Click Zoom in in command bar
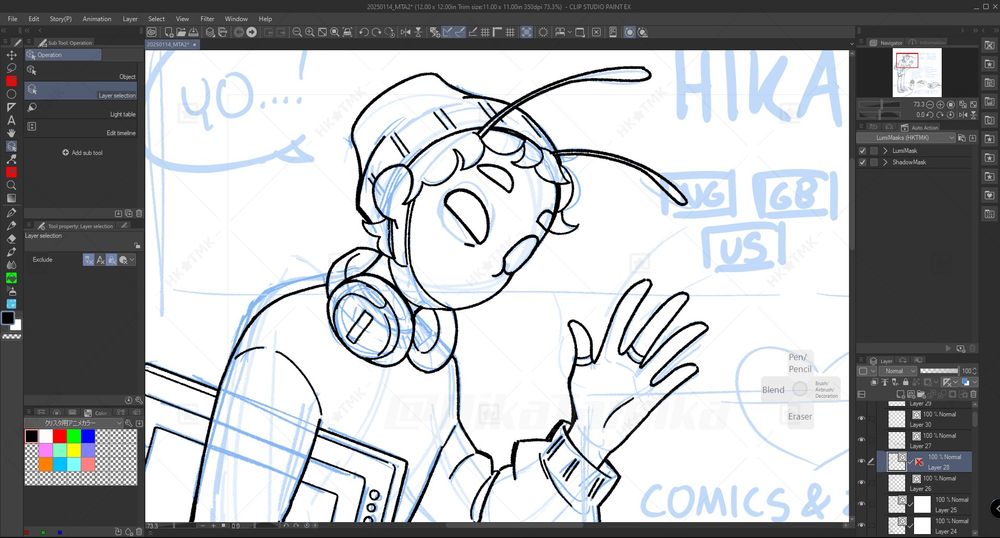Screen dimensions: 1000x538 pyautogui.click(x=309, y=32)
